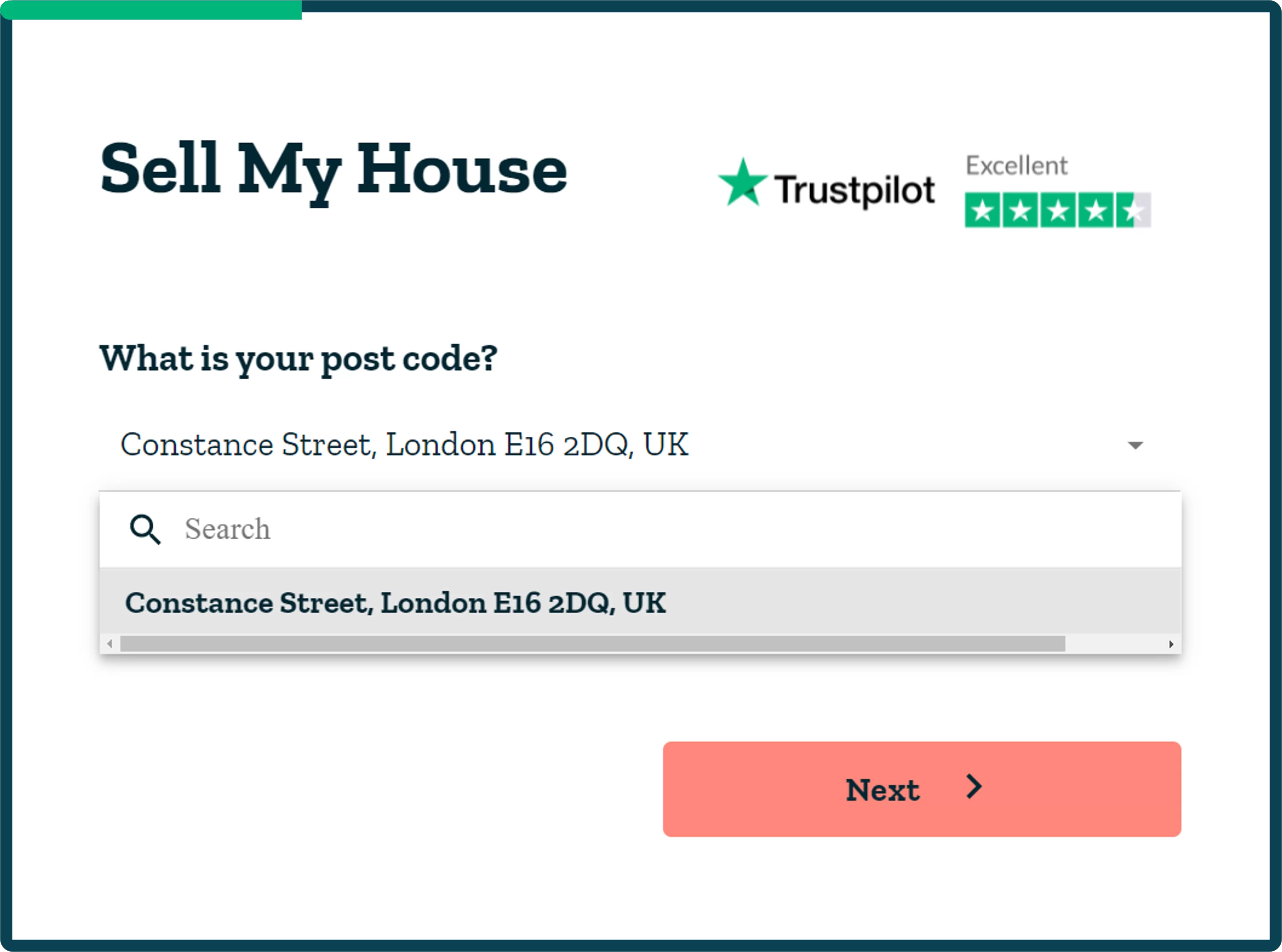Click the magnifying glass search icon

click(145, 529)
